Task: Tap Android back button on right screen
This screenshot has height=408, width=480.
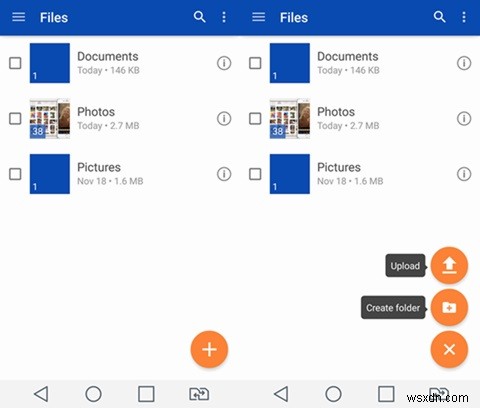Action: coord(281,394)
